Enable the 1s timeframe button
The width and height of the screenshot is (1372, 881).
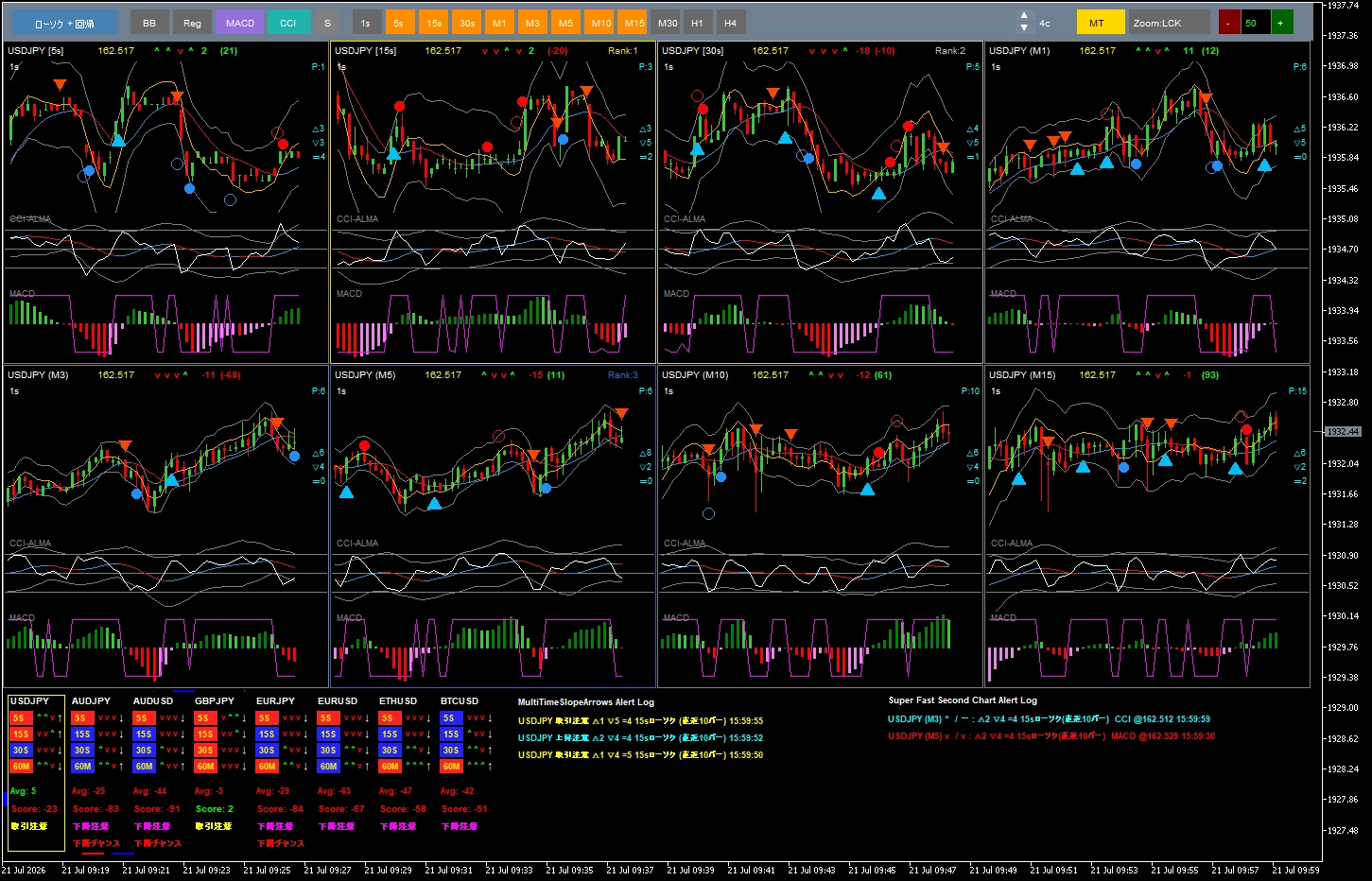[x=366, y=23]
